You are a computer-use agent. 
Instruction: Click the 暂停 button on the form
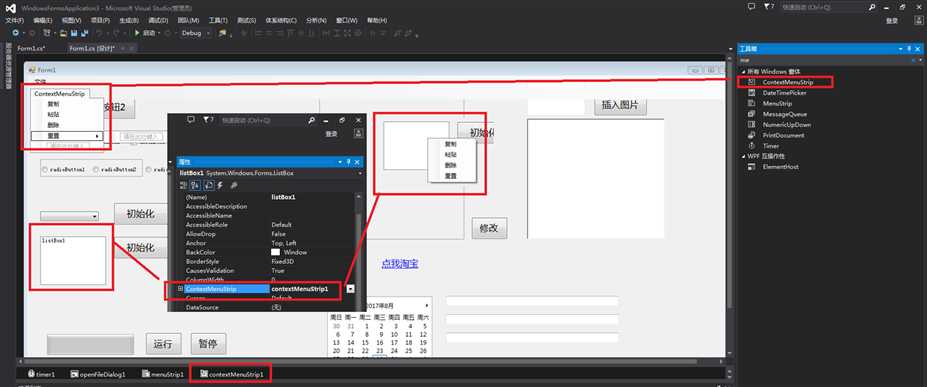coord(208,344)
